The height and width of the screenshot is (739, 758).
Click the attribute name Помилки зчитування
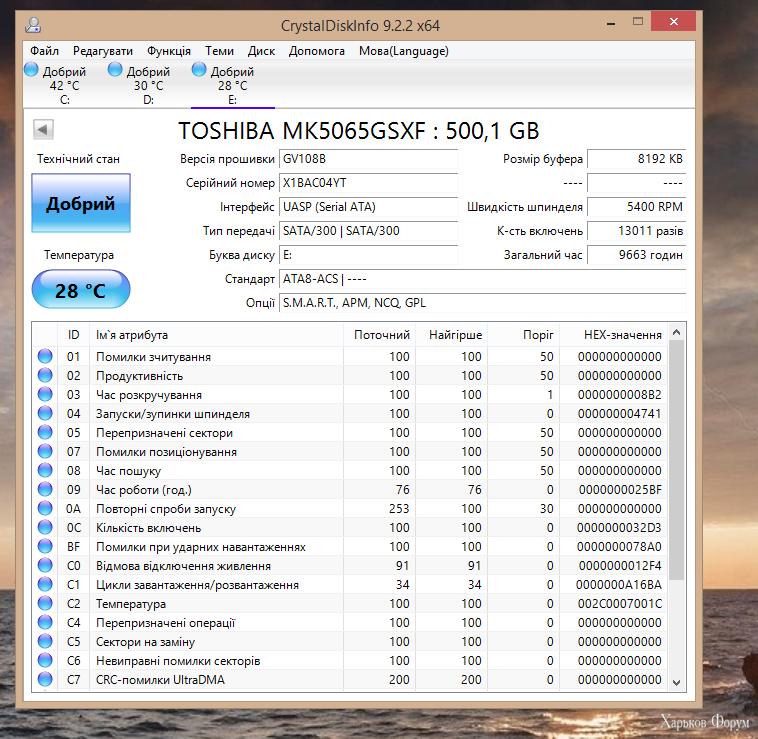pyautogui.click(x=153, y=357)
